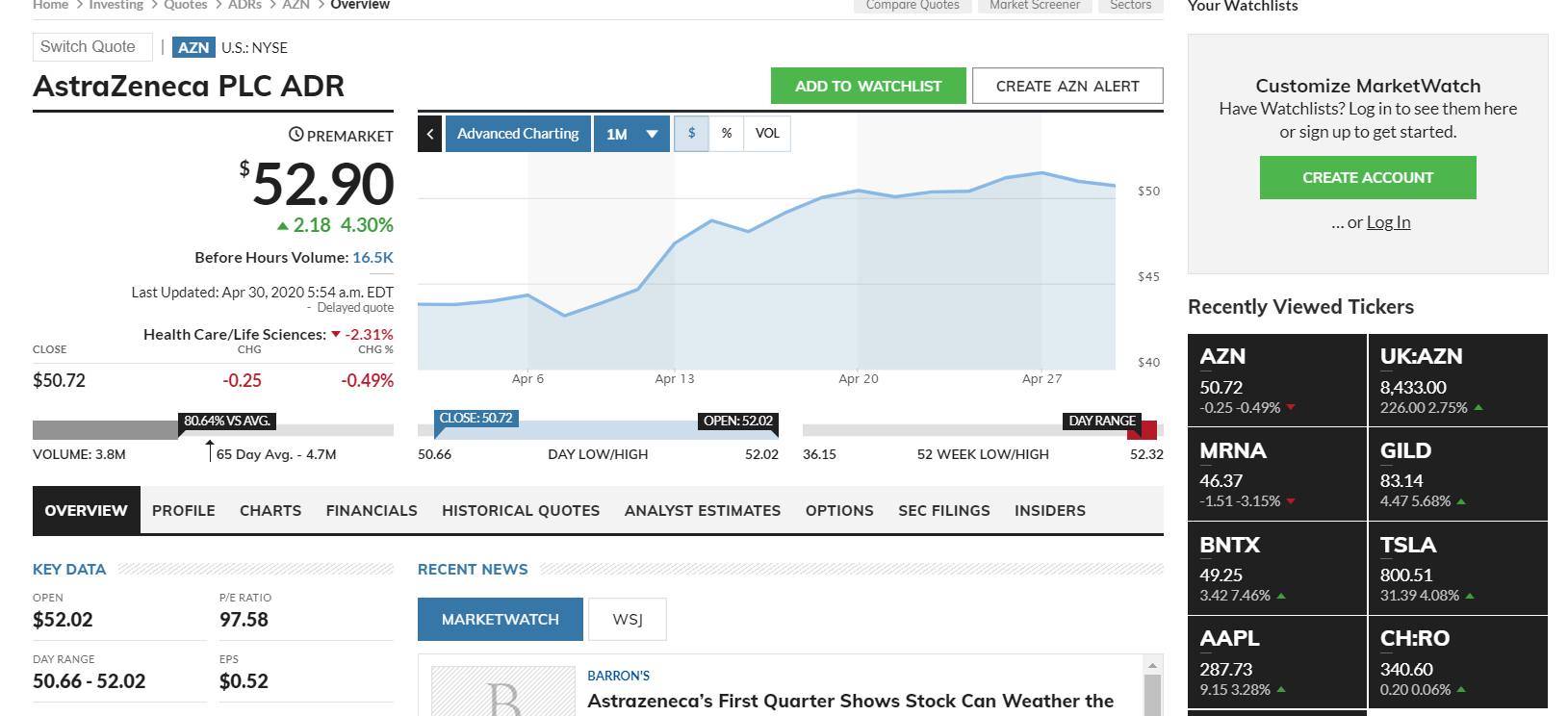Open the TSLA recently viewed ticker tile
This screenshot has height=716, width=1568.
pyautogui.click(x=1458, y=569)
